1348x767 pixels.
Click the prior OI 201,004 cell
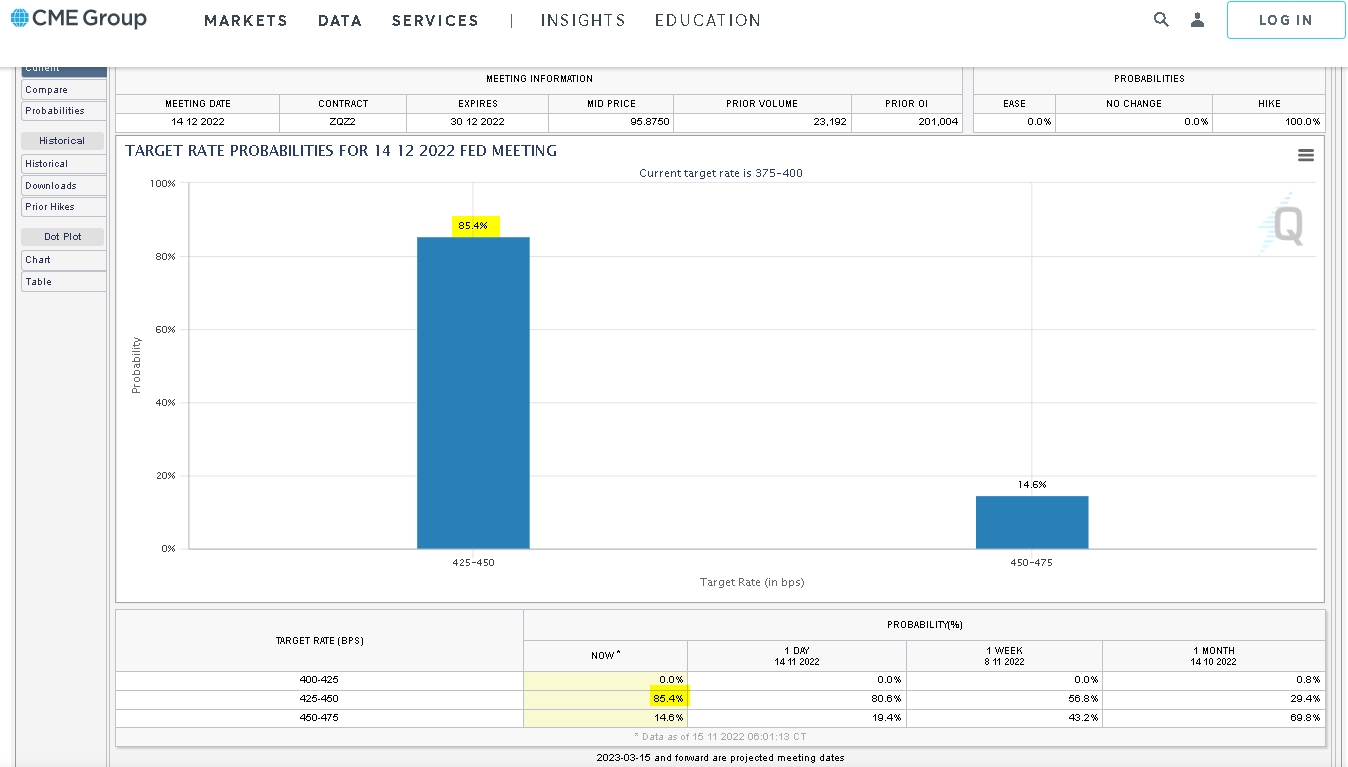(907, 122)
